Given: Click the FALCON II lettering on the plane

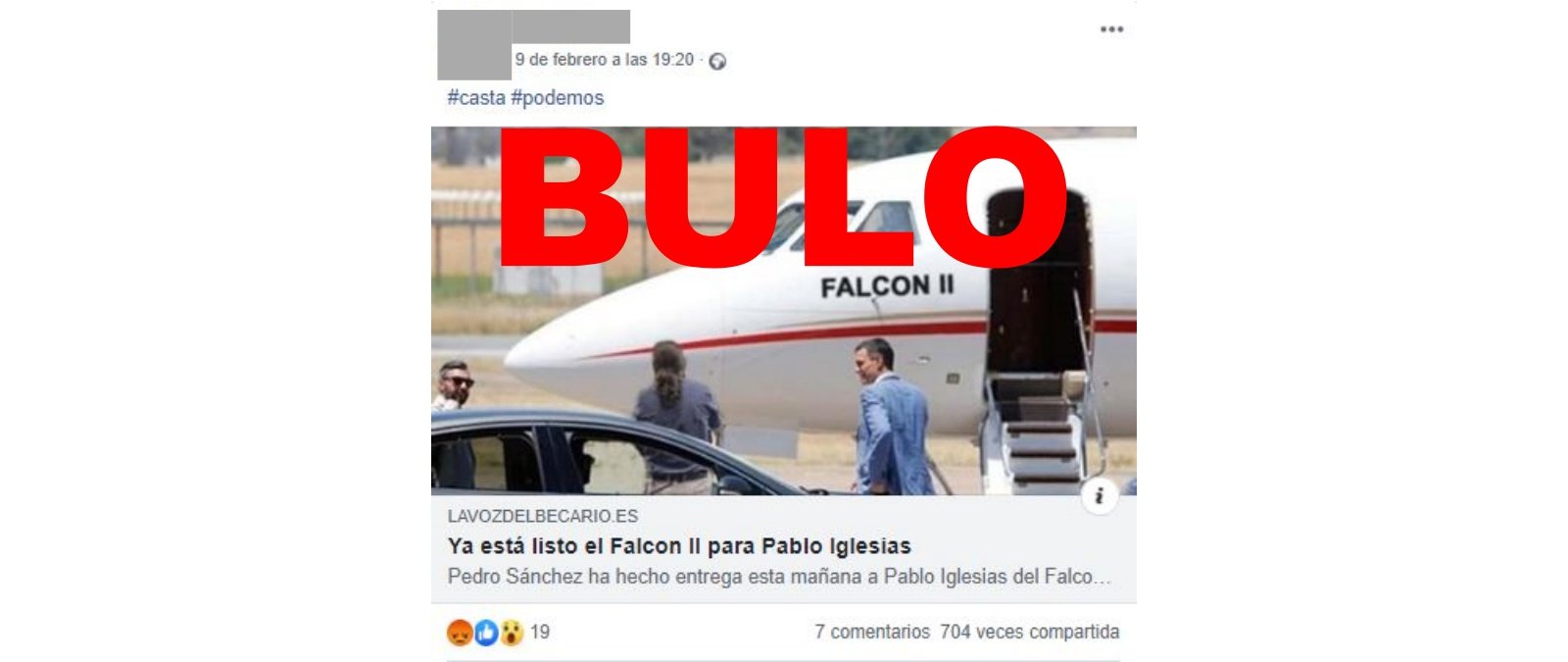Looking at the screenshot, I should tap(887, 286).
